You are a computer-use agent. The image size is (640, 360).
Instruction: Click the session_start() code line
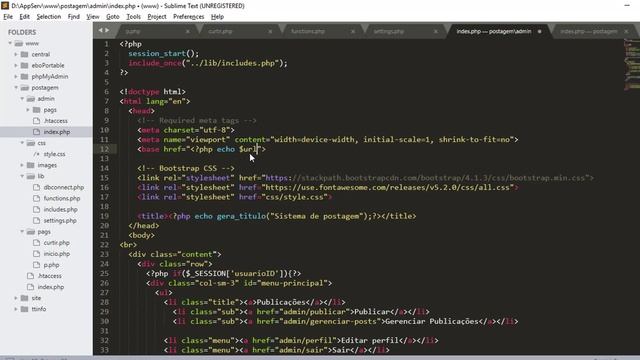(x=164, y=53)
